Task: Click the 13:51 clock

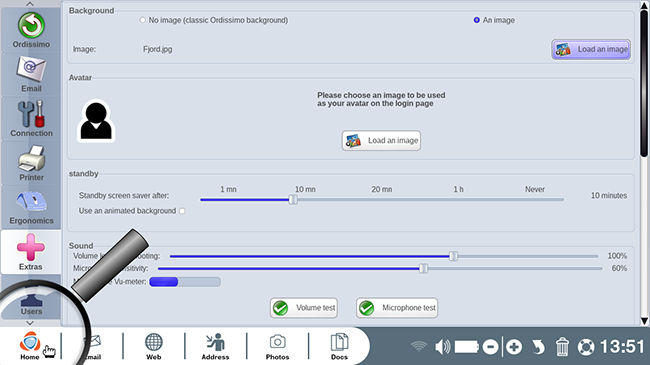Action: click(x=622, y=346)
